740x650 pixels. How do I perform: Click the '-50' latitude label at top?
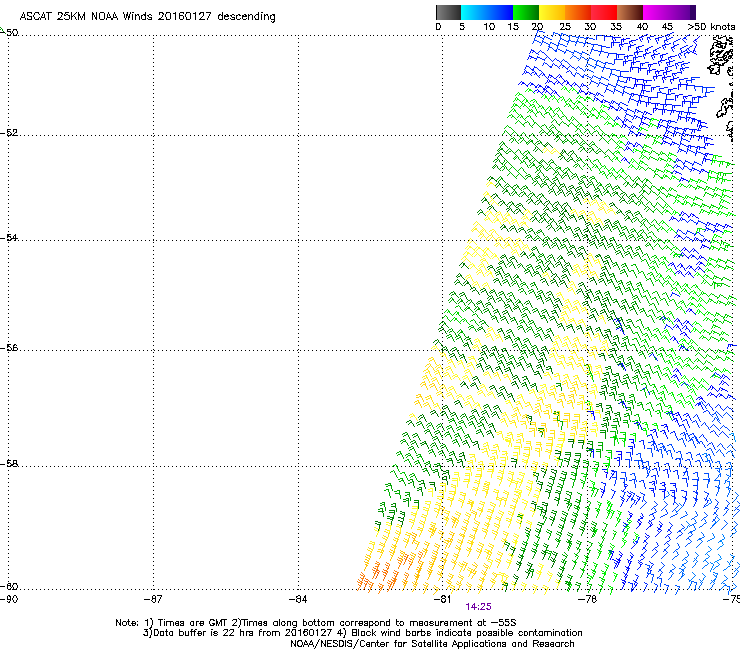pos(10,33)
